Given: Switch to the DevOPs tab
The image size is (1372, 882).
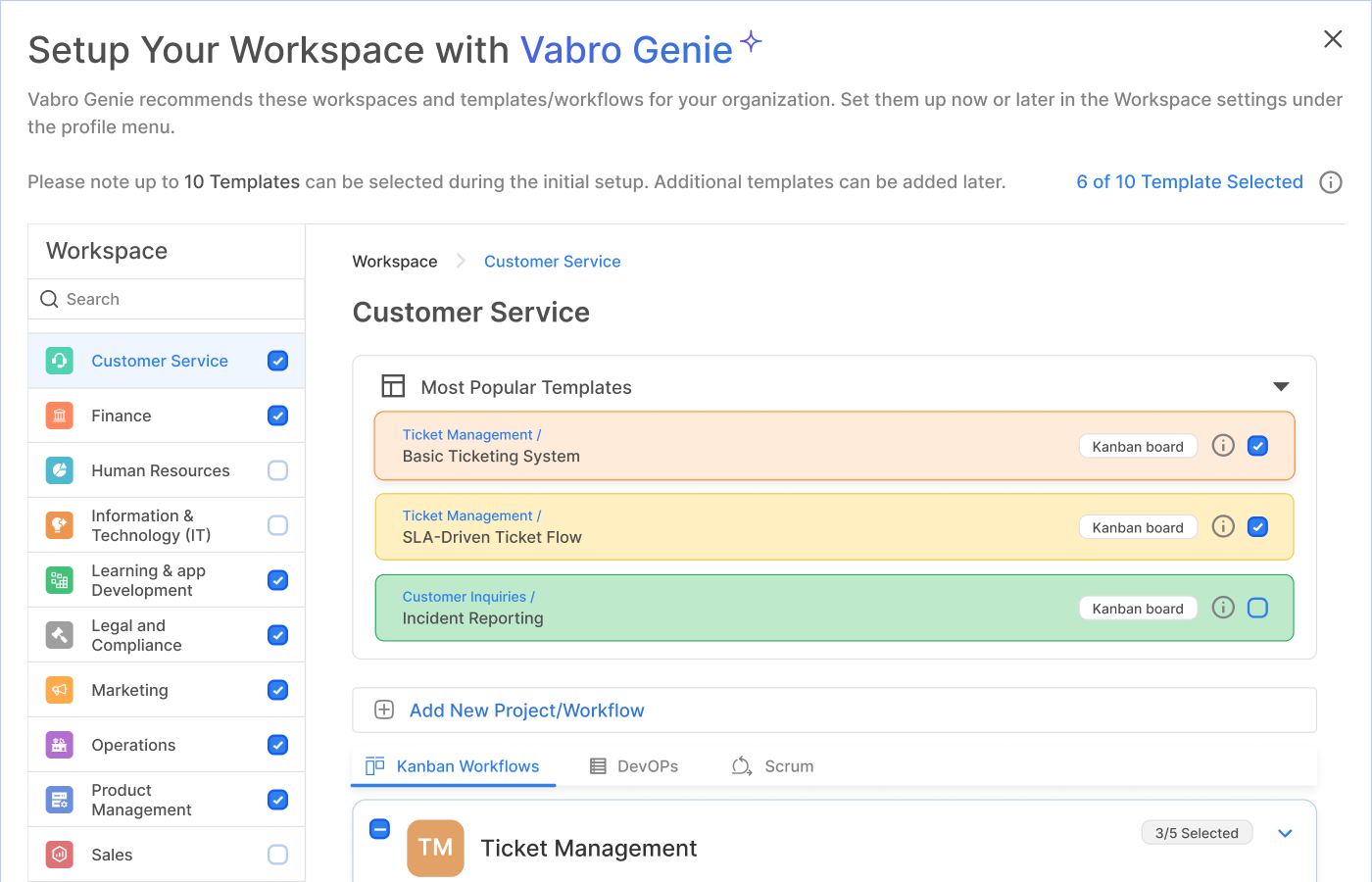Looking at the screenshot, I should point(634,766).
